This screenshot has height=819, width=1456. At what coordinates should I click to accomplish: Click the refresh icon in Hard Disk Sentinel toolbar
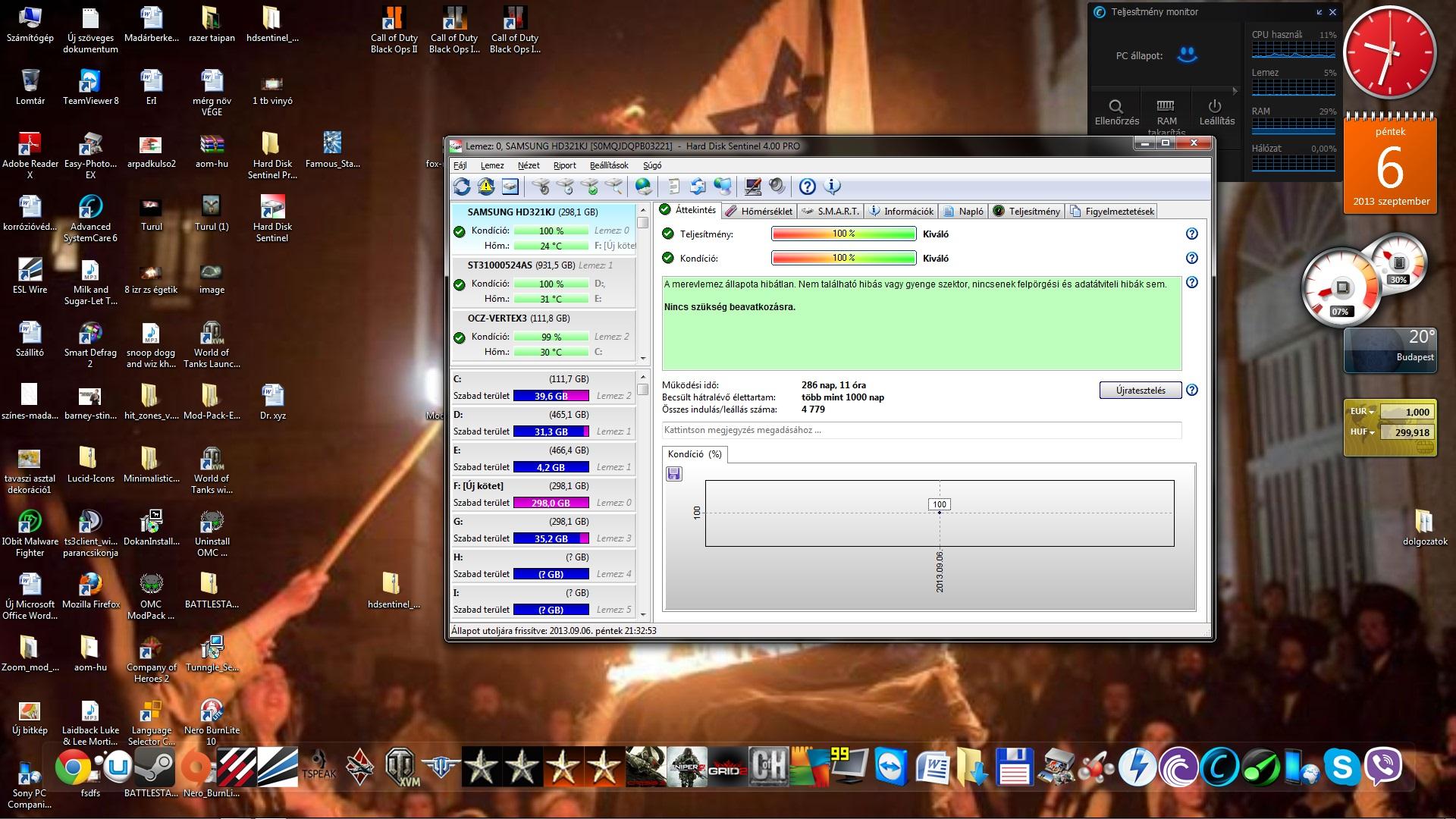tap(461, 187)
